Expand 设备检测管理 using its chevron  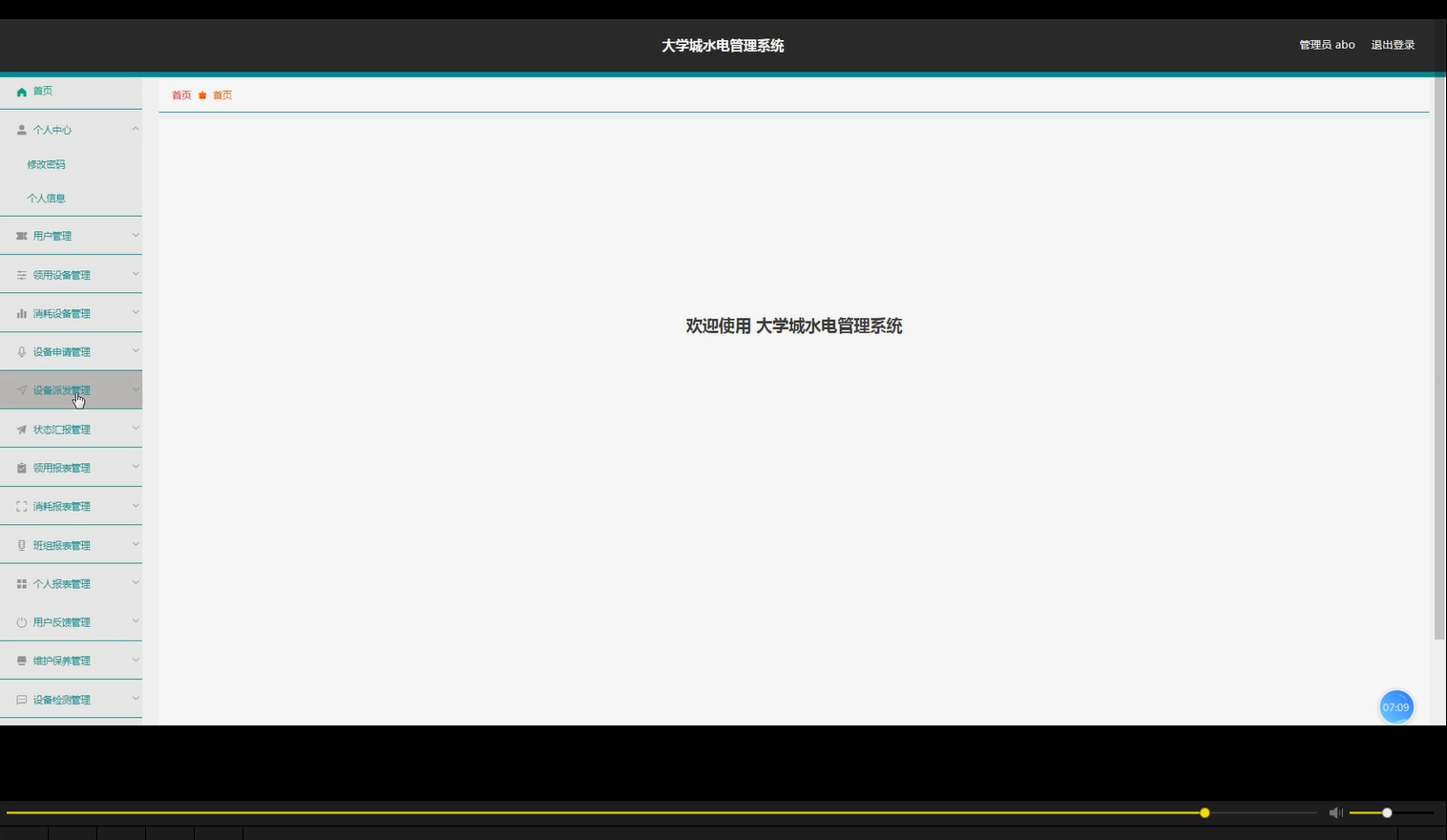pyautogui.click(x=136, y=699)
